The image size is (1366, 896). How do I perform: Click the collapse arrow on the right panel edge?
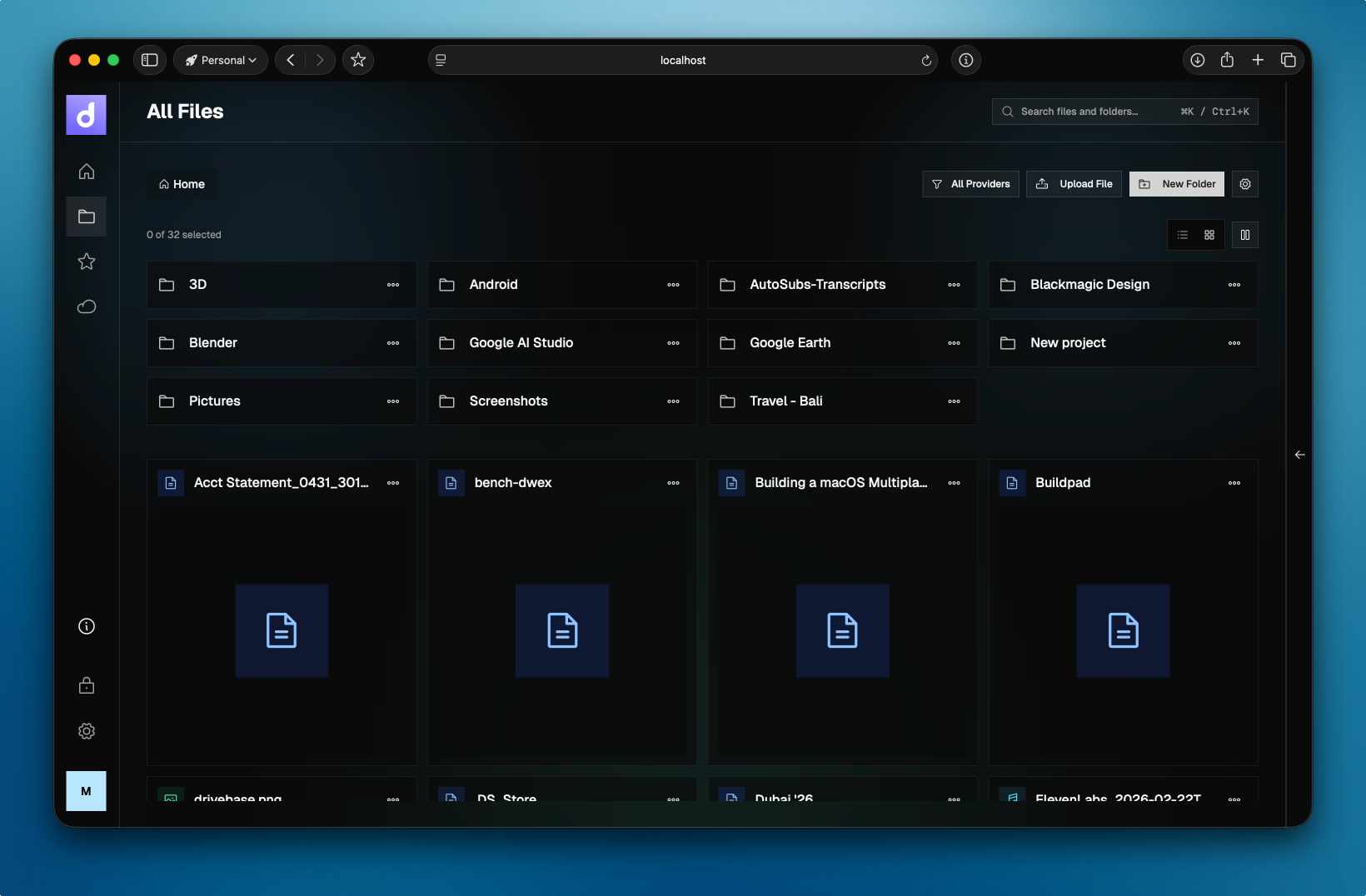[1299, 455]
